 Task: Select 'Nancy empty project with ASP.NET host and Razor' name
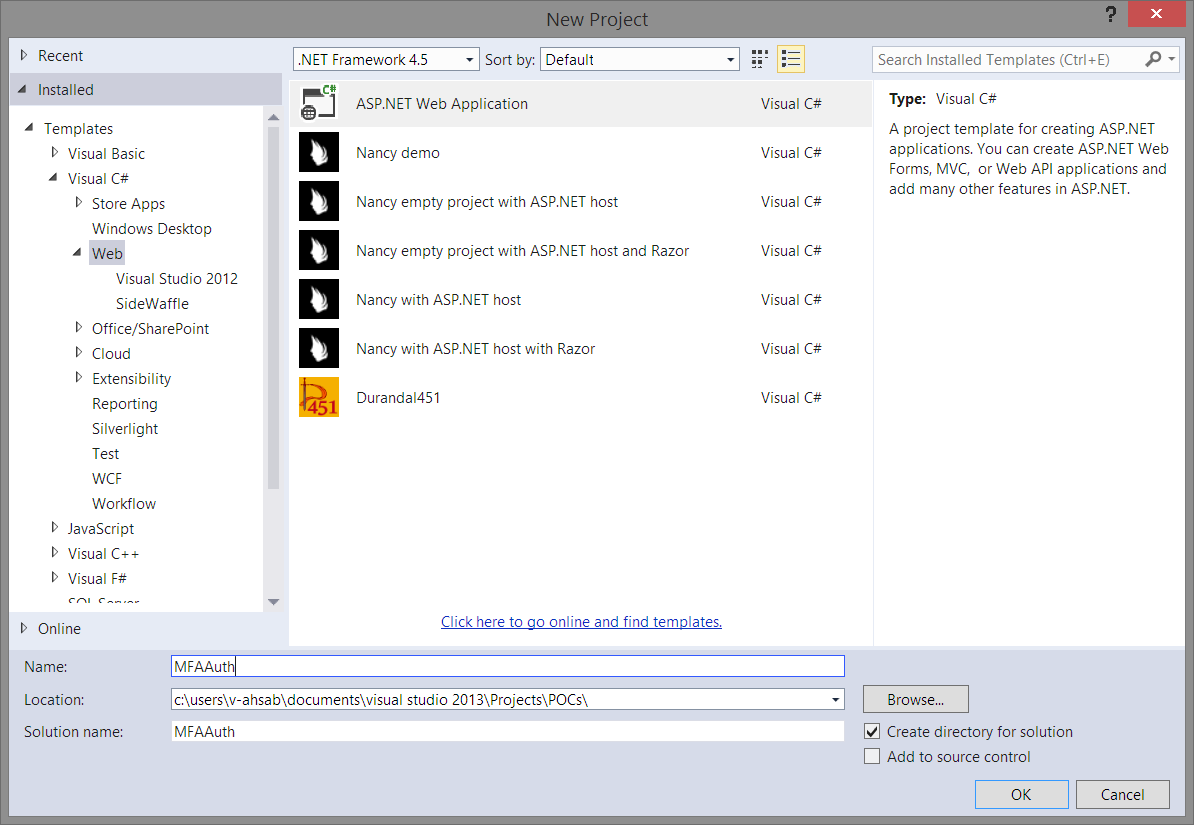[x=522, y=251]
